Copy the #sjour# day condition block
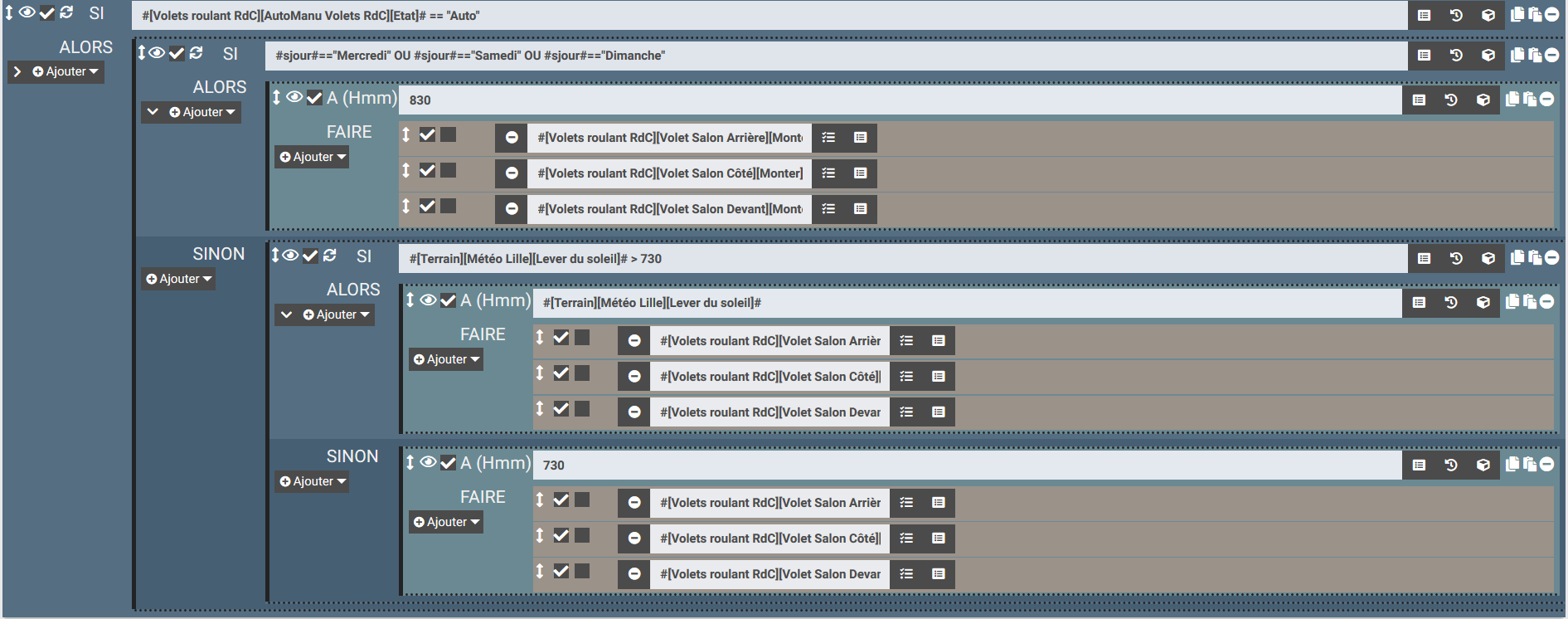 (1517, 55)
